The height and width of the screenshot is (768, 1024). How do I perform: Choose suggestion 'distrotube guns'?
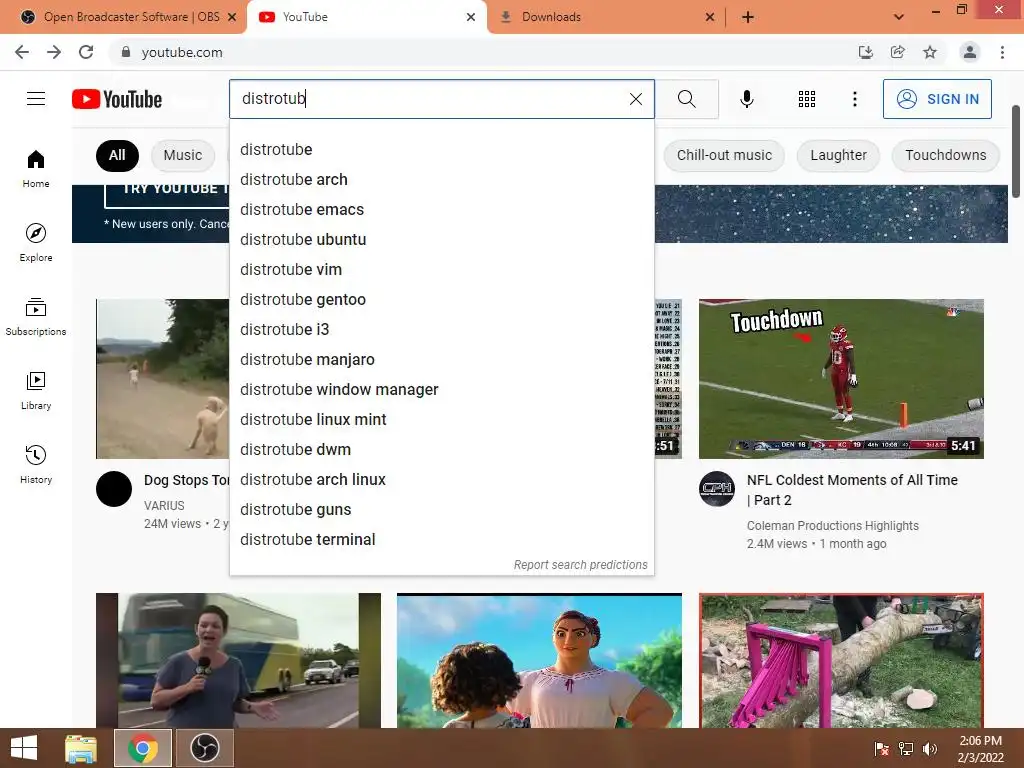pos(441,510)
